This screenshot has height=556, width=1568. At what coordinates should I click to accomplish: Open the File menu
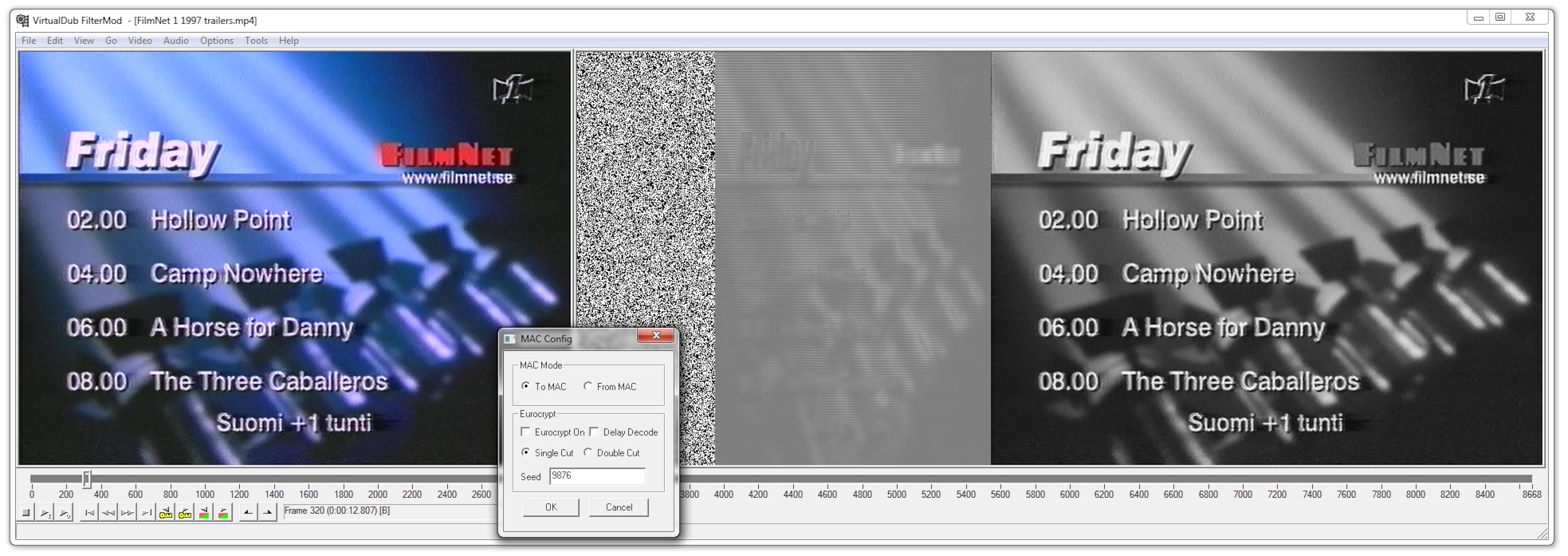point(29,41)
